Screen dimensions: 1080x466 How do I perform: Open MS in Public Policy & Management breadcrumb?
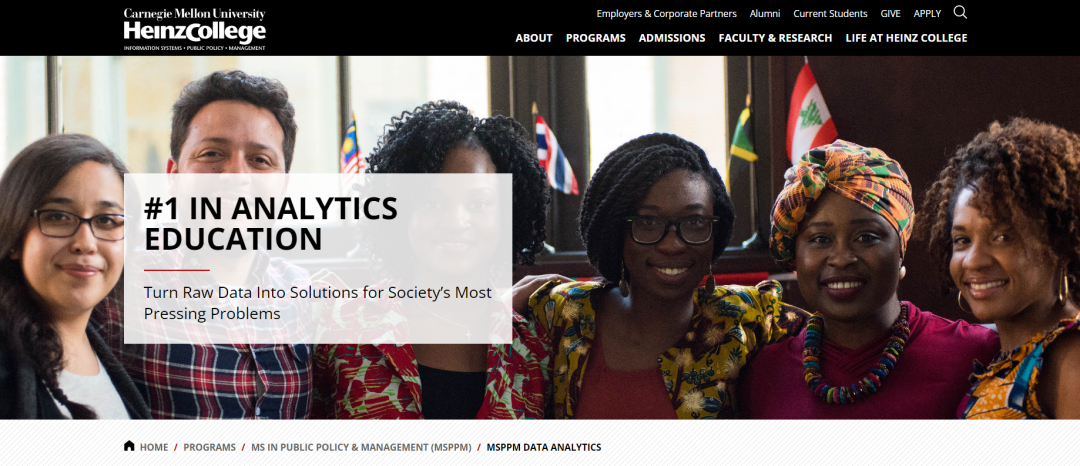click(x=362, y=447)
